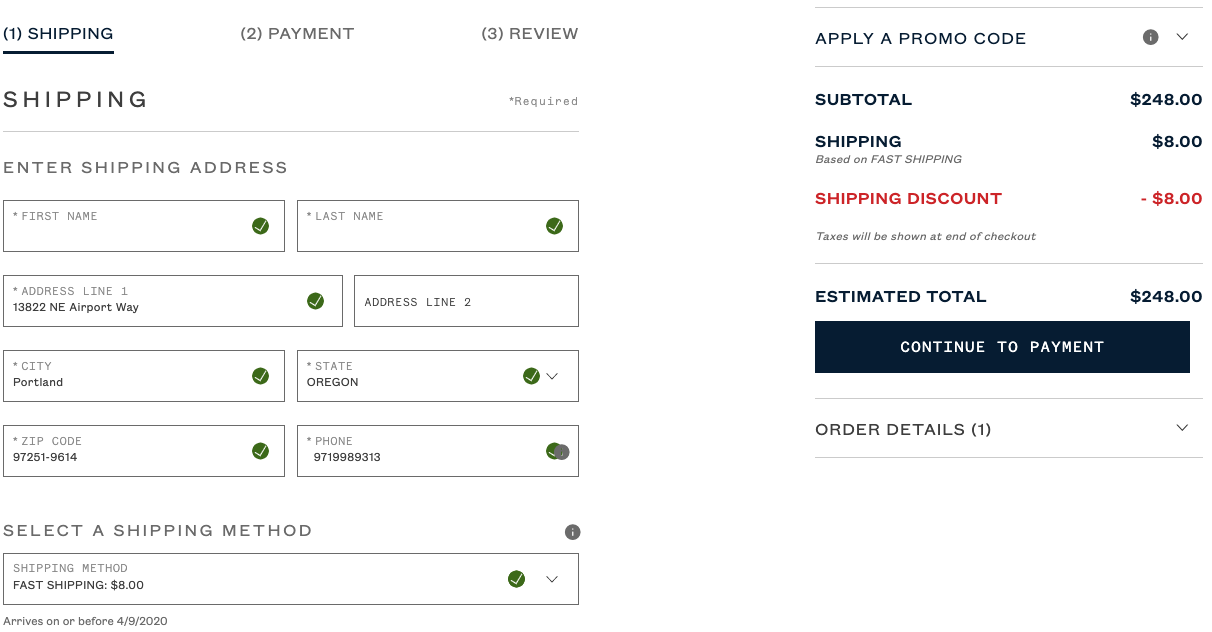
Task: Select the (1) Shipping step tab
Action: (58, 34)
